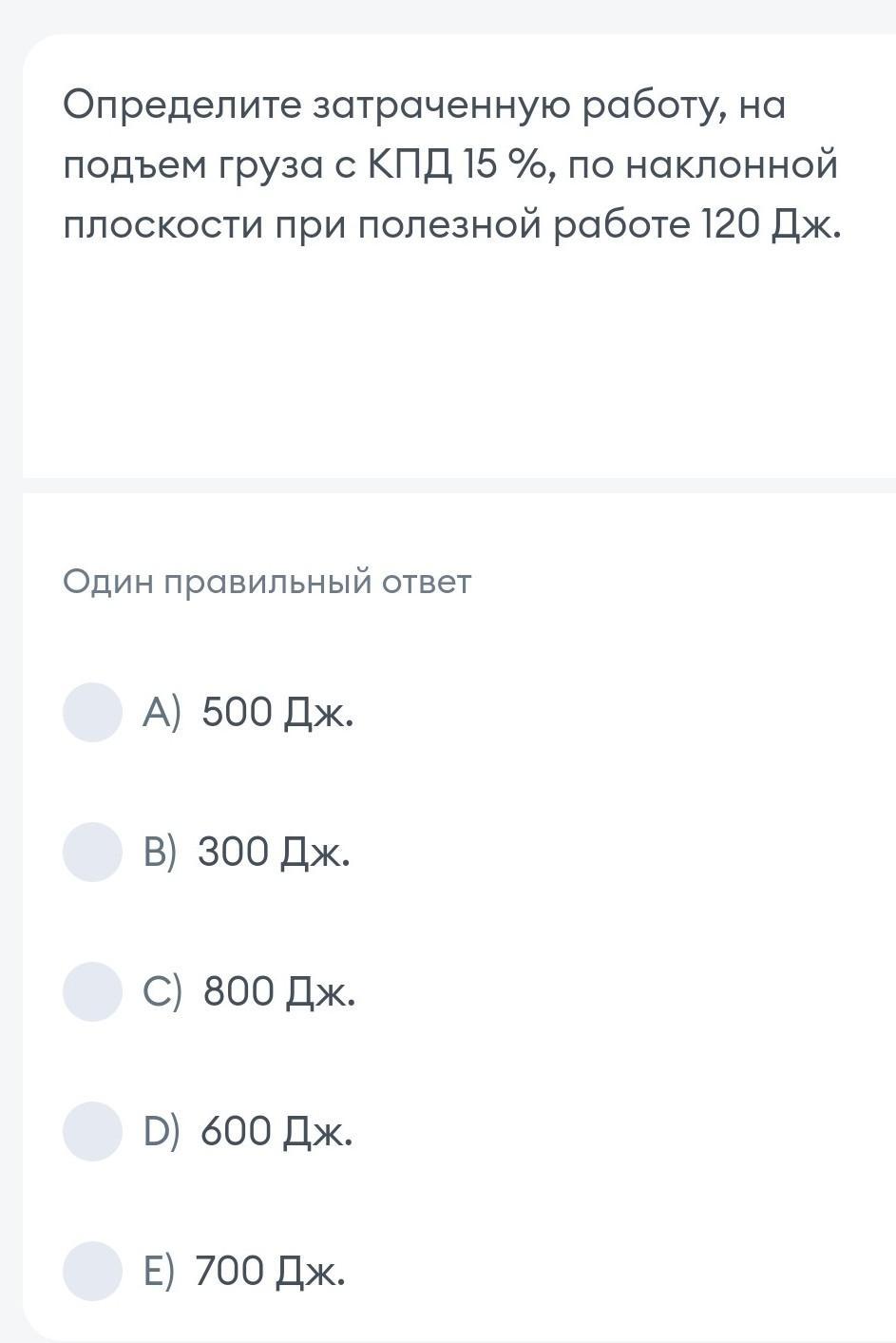Tap the "800 Дж." answer text
The image size is (896, 1343).
tap(279, 991)
